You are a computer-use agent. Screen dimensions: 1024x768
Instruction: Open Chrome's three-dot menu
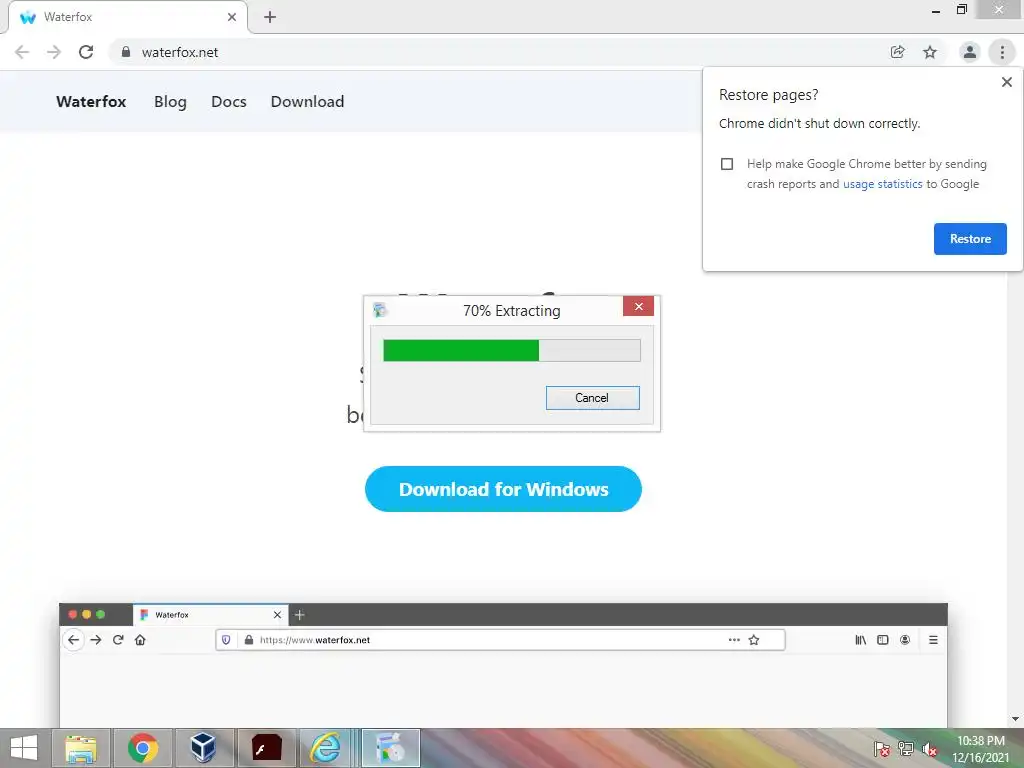click(1002, 52)
